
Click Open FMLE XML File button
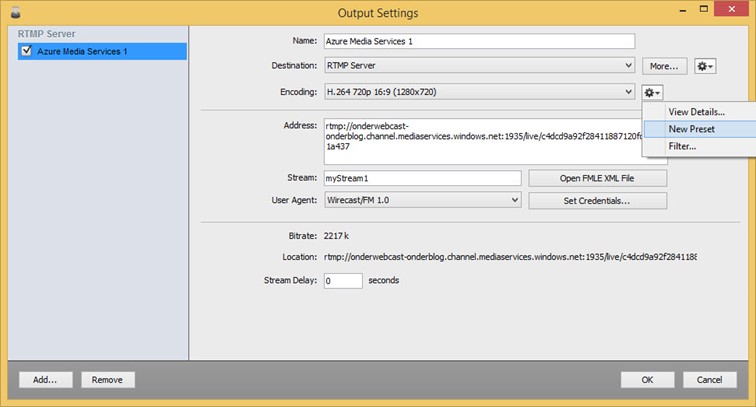(597, 178)
